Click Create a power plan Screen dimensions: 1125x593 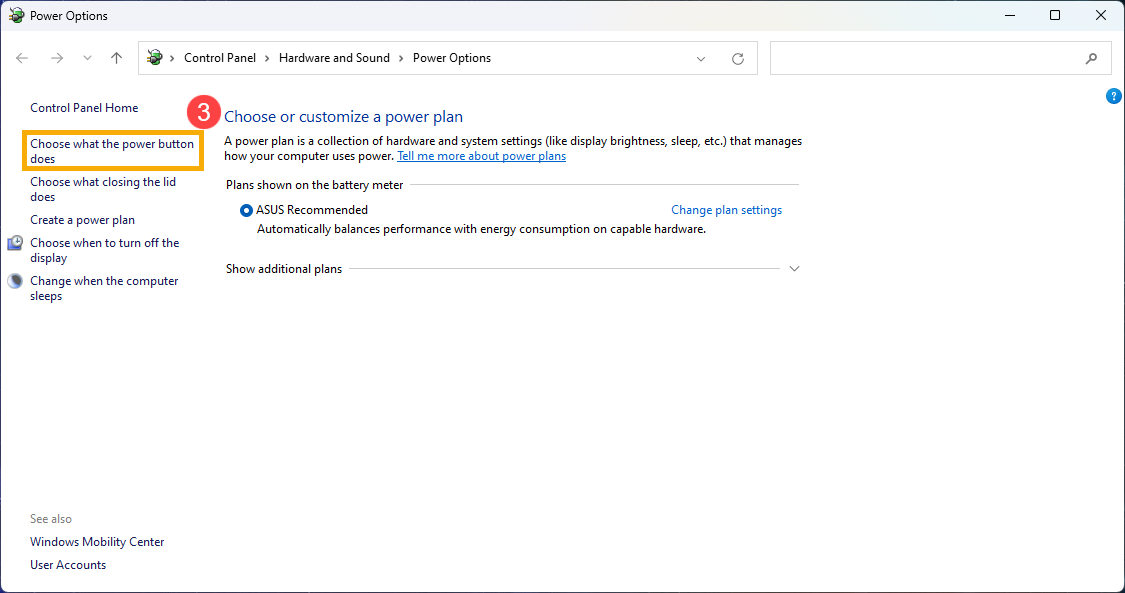(x=82, y=220)
